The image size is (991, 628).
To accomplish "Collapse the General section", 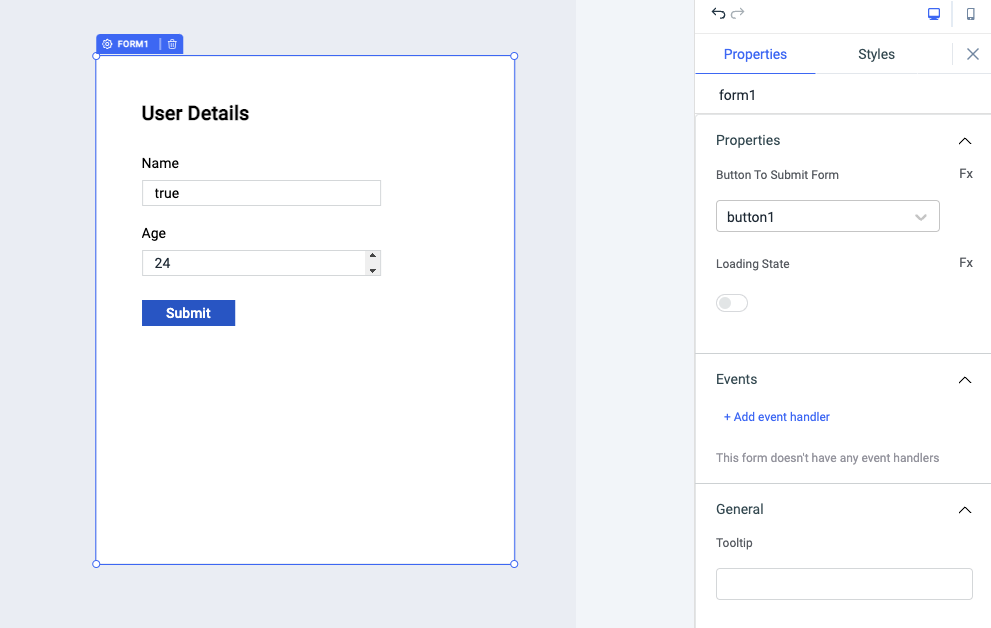I will pos(964,510).
